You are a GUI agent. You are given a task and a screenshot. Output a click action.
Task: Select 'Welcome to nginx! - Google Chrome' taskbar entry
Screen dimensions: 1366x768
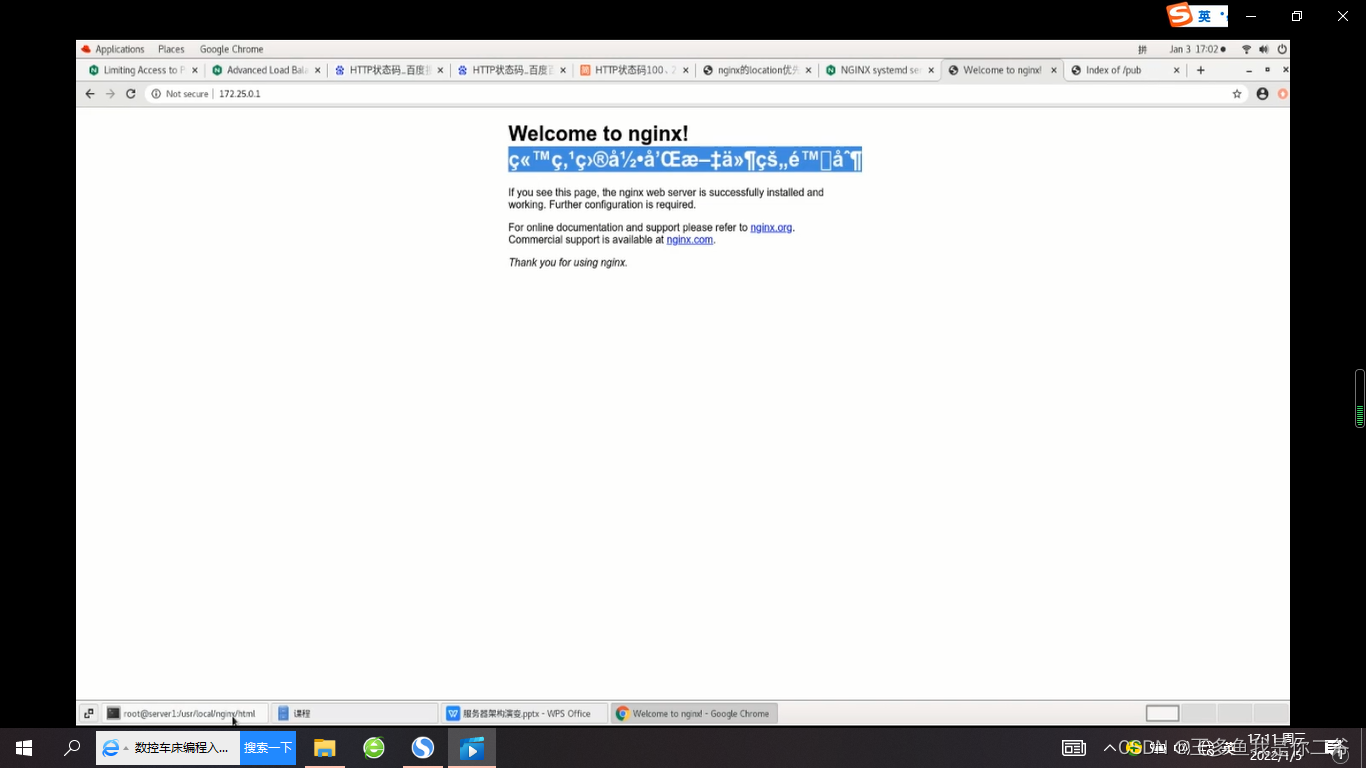[x=694, y=714]
